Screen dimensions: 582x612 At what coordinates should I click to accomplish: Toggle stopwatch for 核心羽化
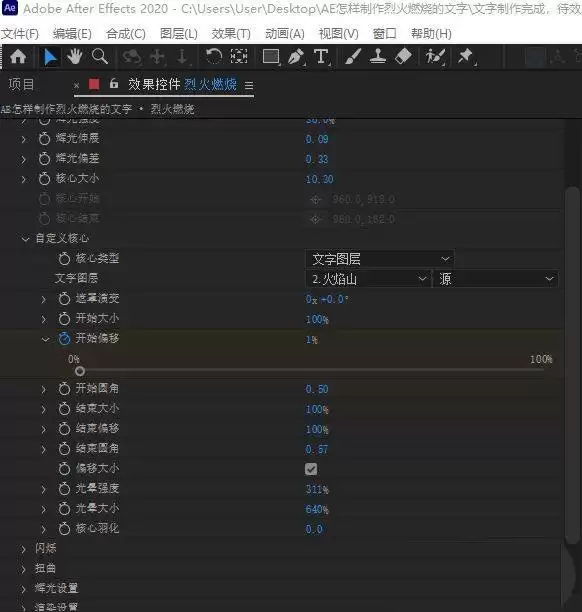[x=64, y=528]
